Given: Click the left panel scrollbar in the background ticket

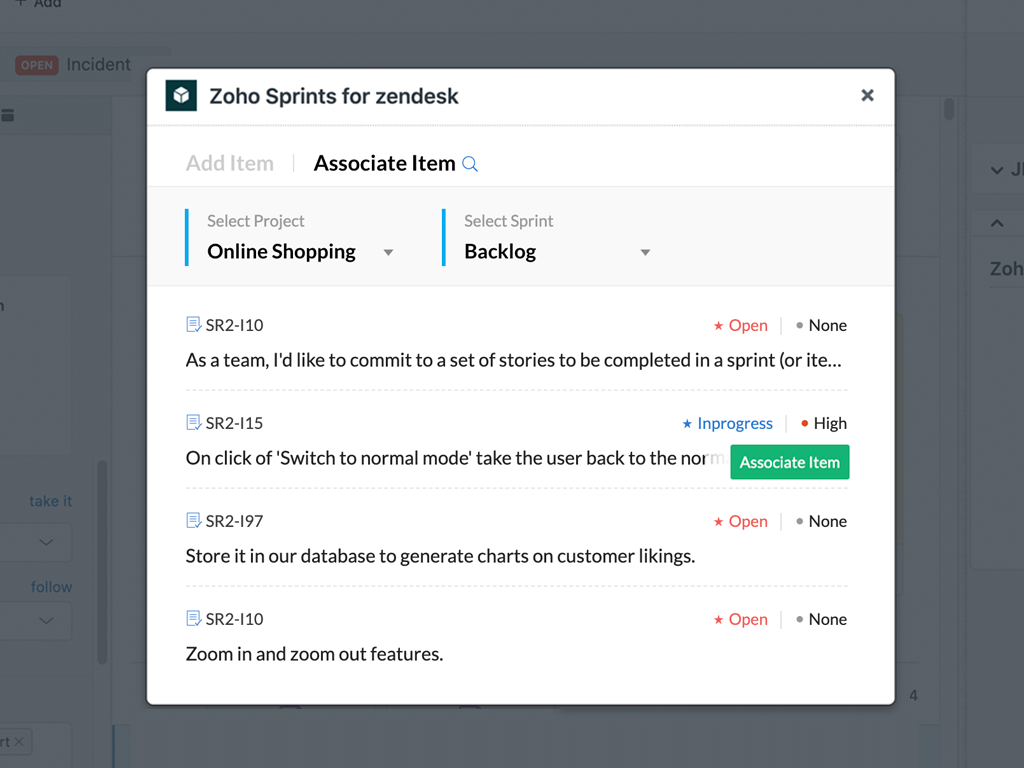Looking at the screenshot, I should point(102,562).
